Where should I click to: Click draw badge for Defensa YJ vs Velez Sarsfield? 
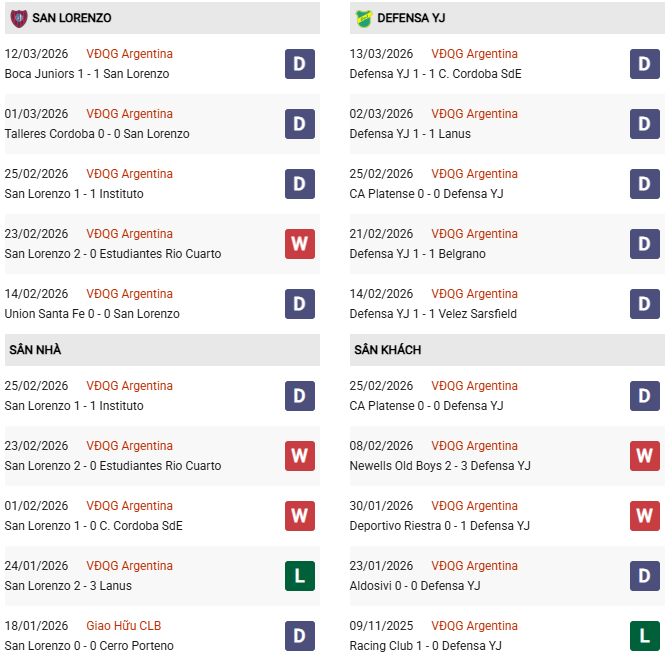pos(645,304)
